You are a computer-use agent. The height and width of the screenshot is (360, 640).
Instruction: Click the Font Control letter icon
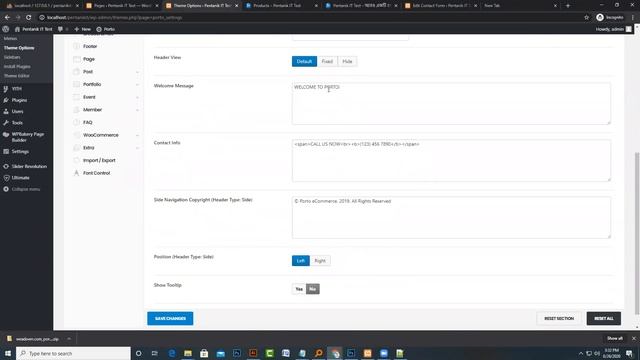click(76, 173)
